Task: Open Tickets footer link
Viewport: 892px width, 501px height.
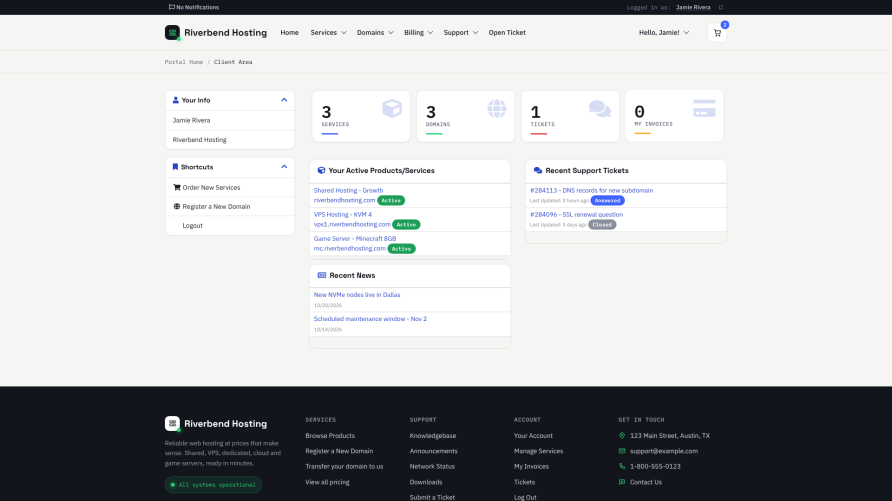Action: (524, 482)
